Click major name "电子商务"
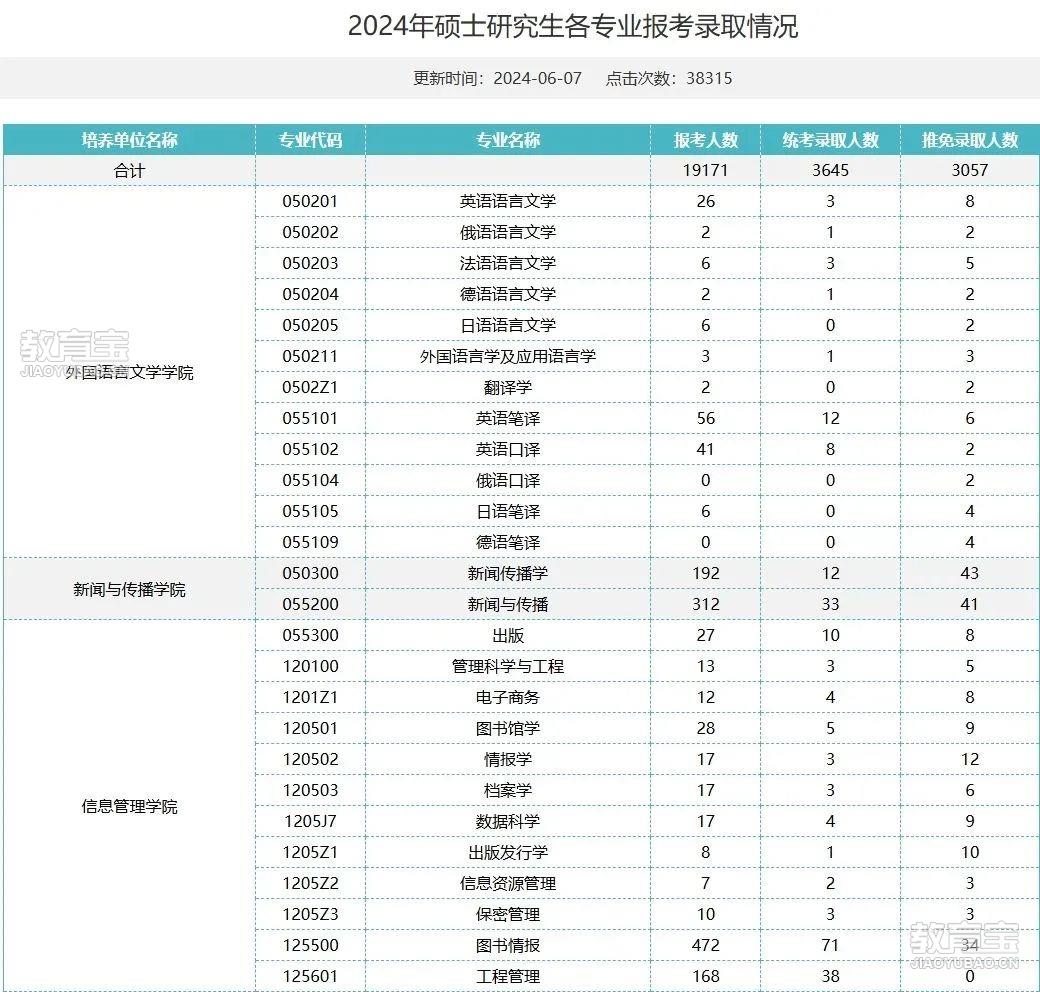1040x992 pixels. point(508,698)
